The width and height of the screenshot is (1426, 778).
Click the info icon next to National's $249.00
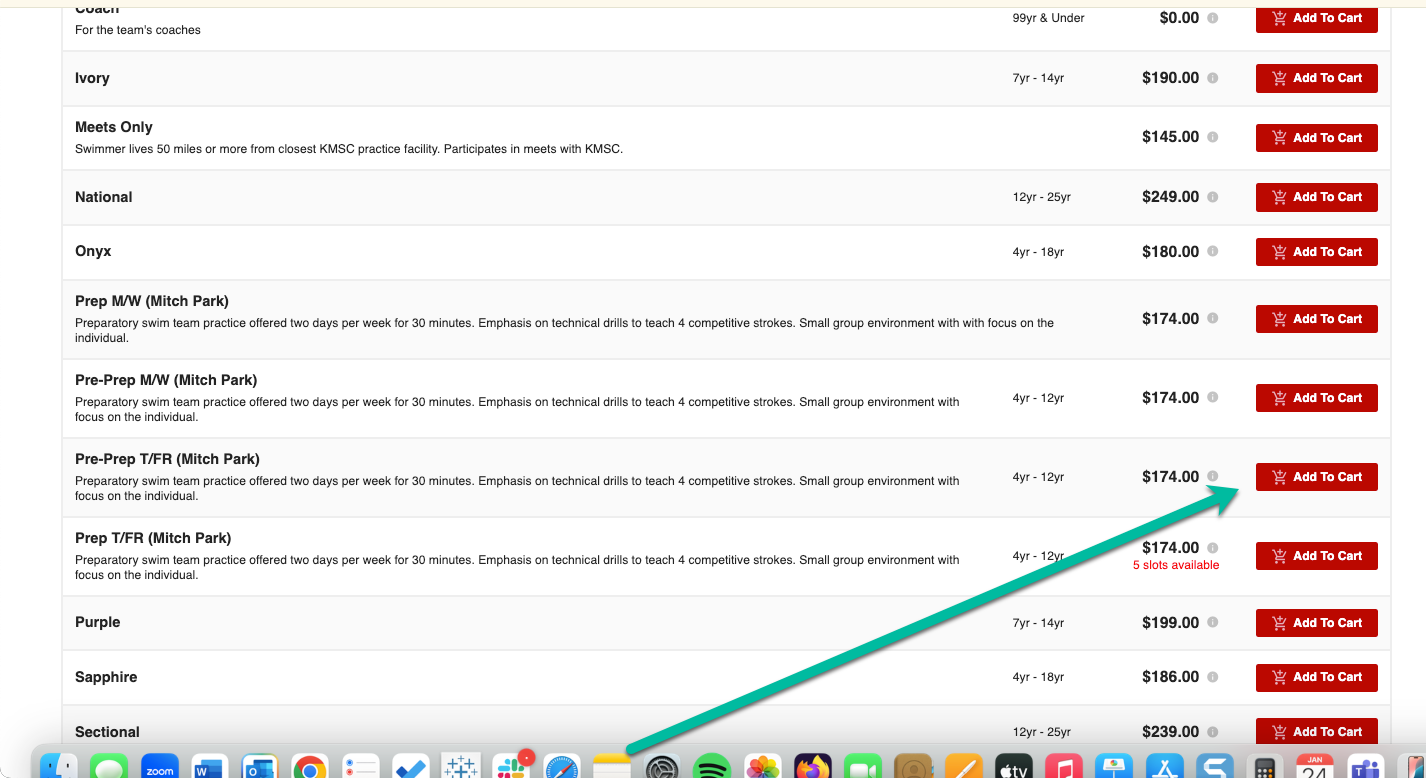(x=1212, y=197)
